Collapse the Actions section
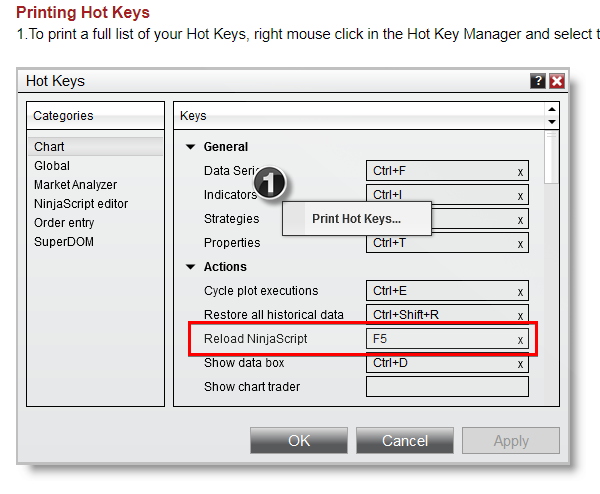Screen dimensions: 600x494 click(x=191, y=267)
